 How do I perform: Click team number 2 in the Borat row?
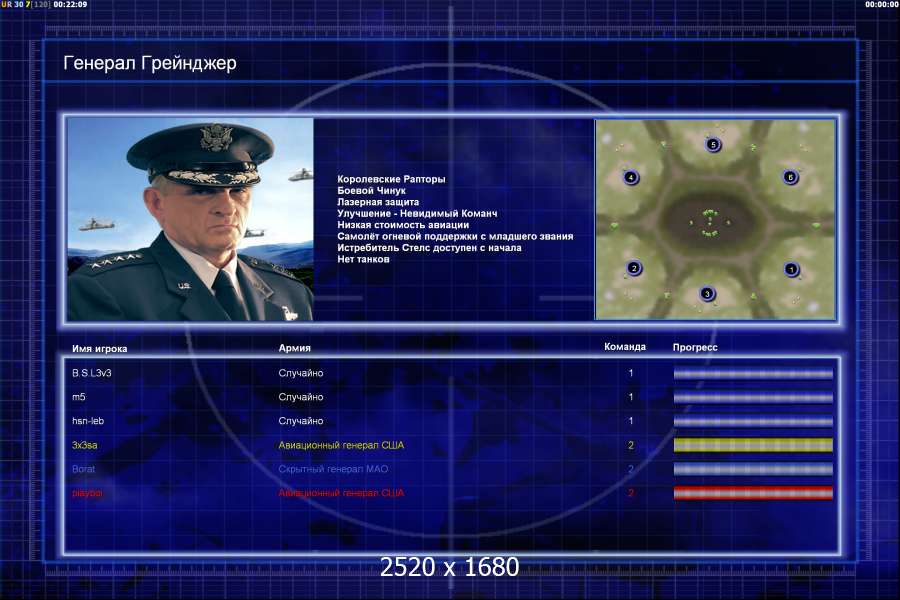(631, 469)
